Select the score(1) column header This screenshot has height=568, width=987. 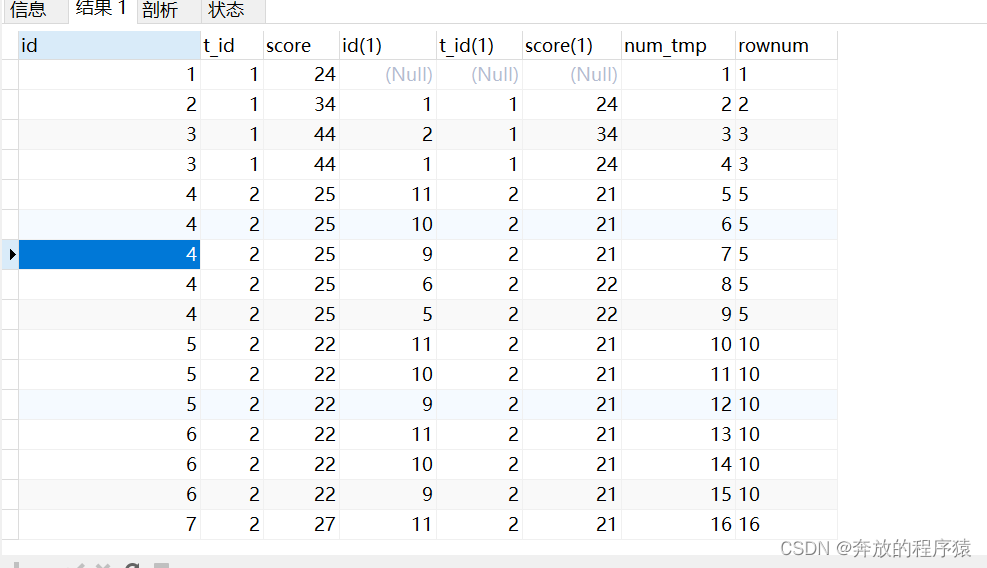(x=571, y=45)
